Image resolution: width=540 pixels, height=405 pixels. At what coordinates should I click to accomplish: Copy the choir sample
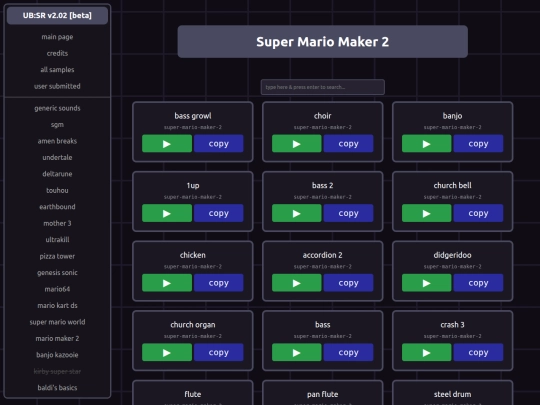(349, 144)
